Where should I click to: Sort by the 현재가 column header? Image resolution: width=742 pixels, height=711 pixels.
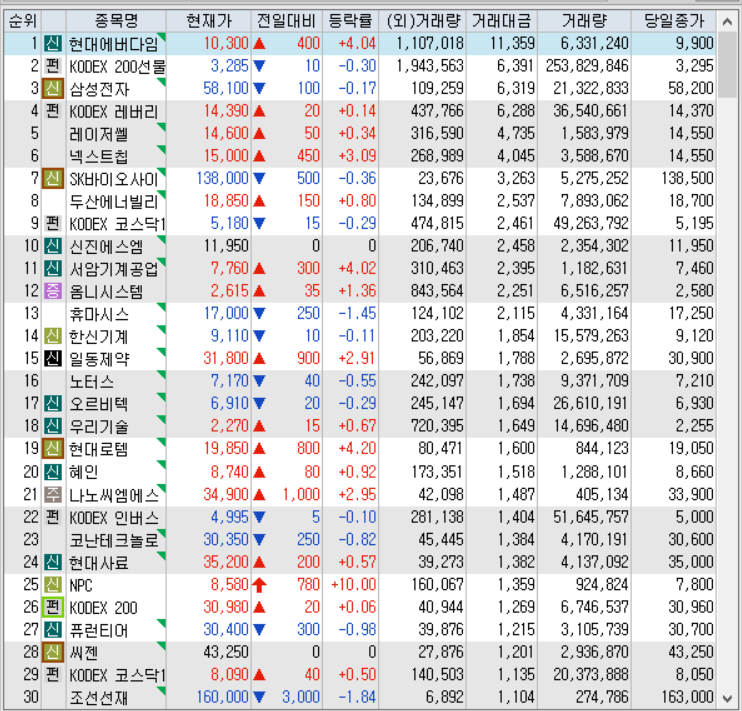(x=209, y=21)
